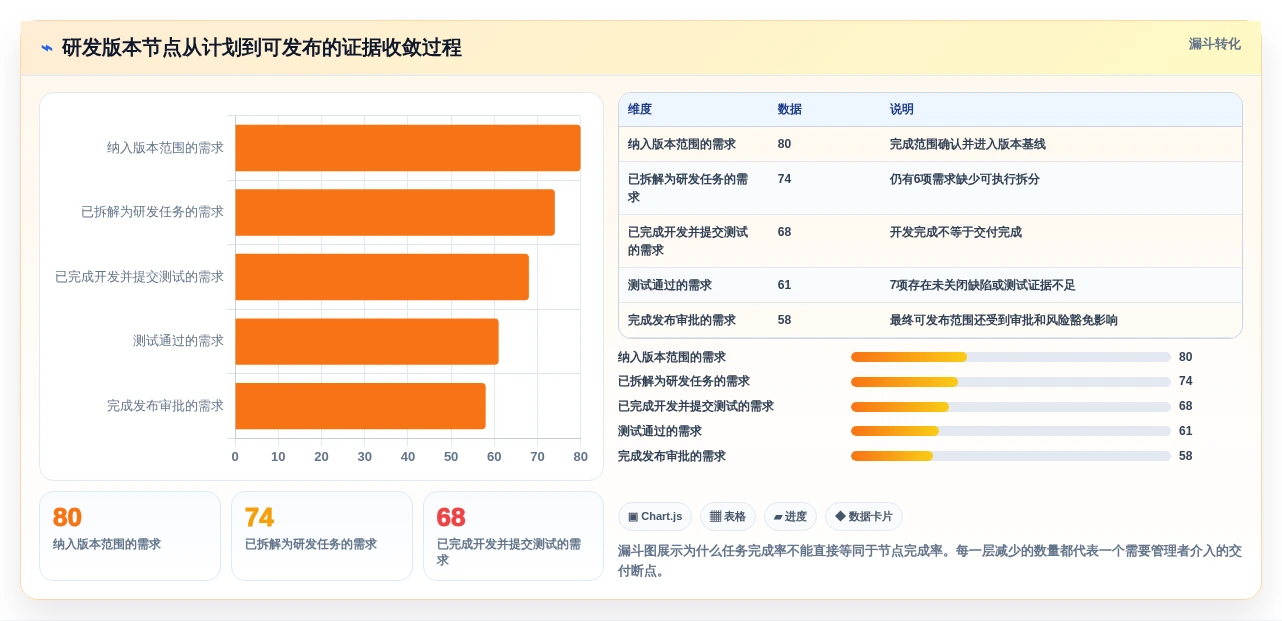Click the x-axis tick label 40
Viewport: 1282px width, 621px height.
pyautogui.click(x=408, y=457)
